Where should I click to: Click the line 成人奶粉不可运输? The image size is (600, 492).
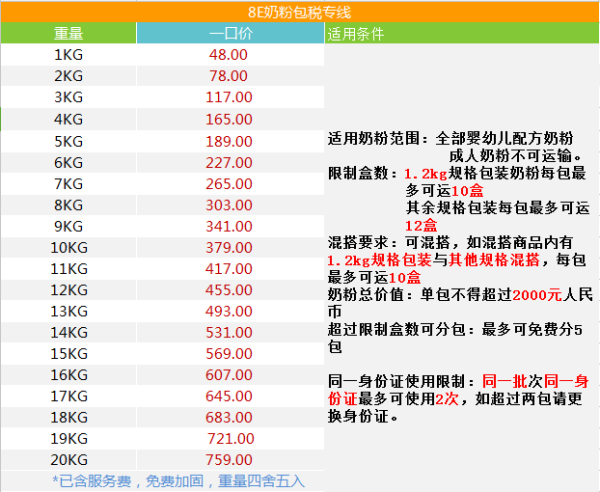click(x=516, y=156)
